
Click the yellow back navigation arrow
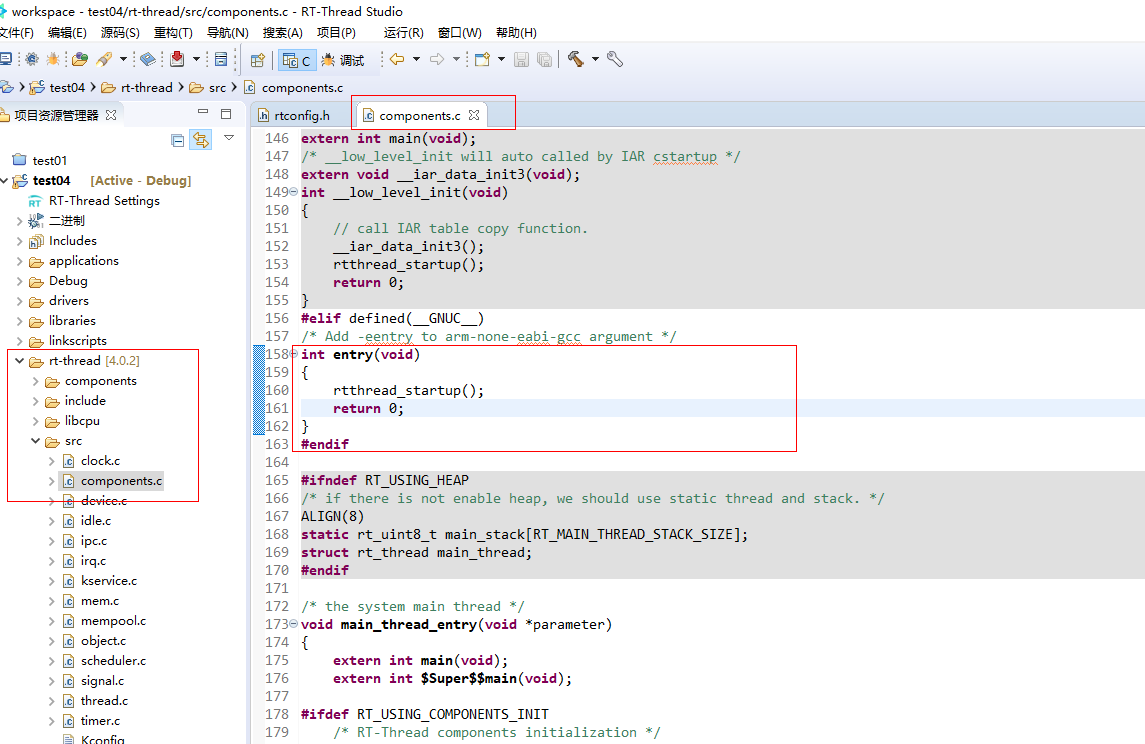[x=397, y=59]
